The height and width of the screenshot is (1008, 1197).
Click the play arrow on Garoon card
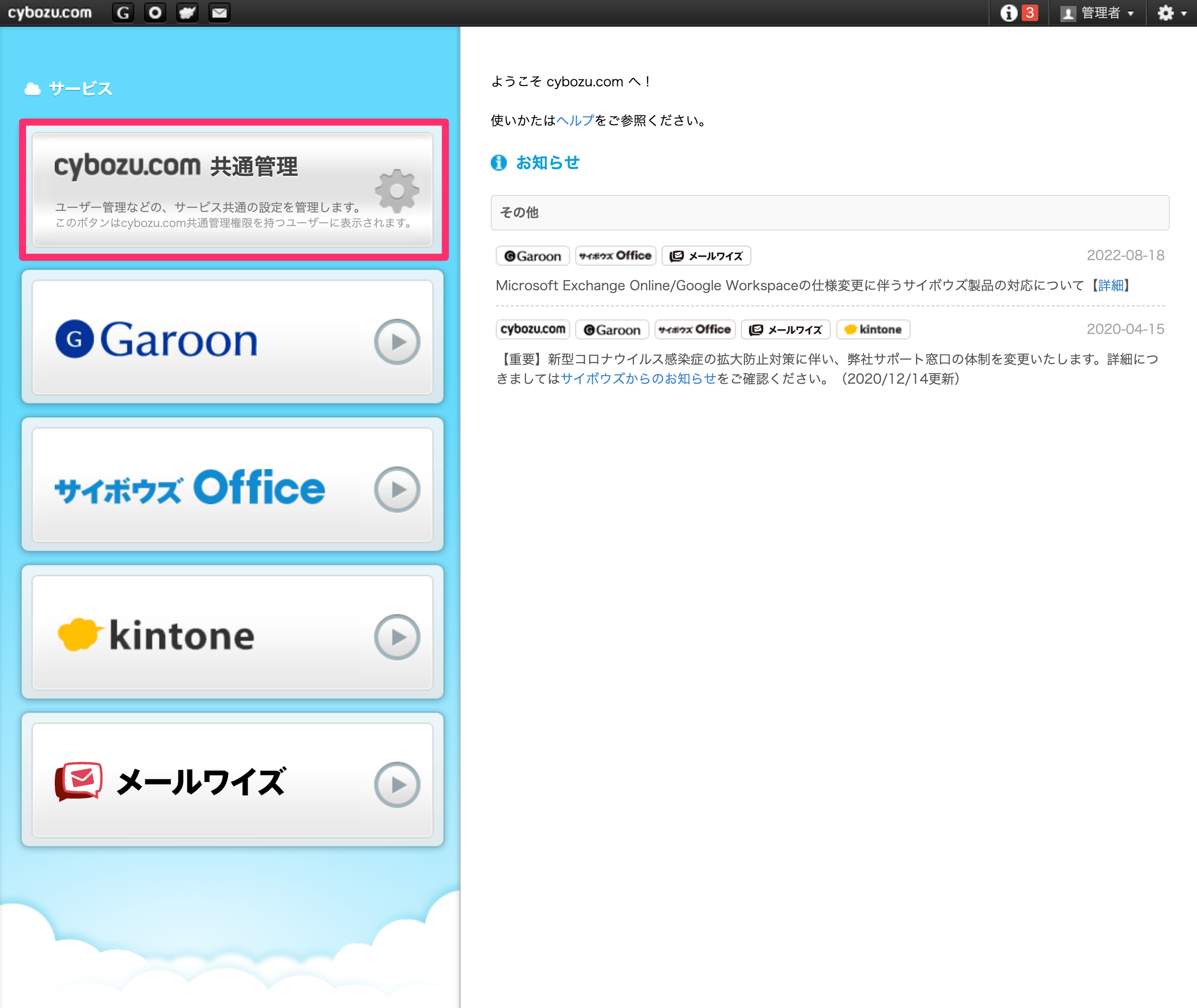pos(397,342)
